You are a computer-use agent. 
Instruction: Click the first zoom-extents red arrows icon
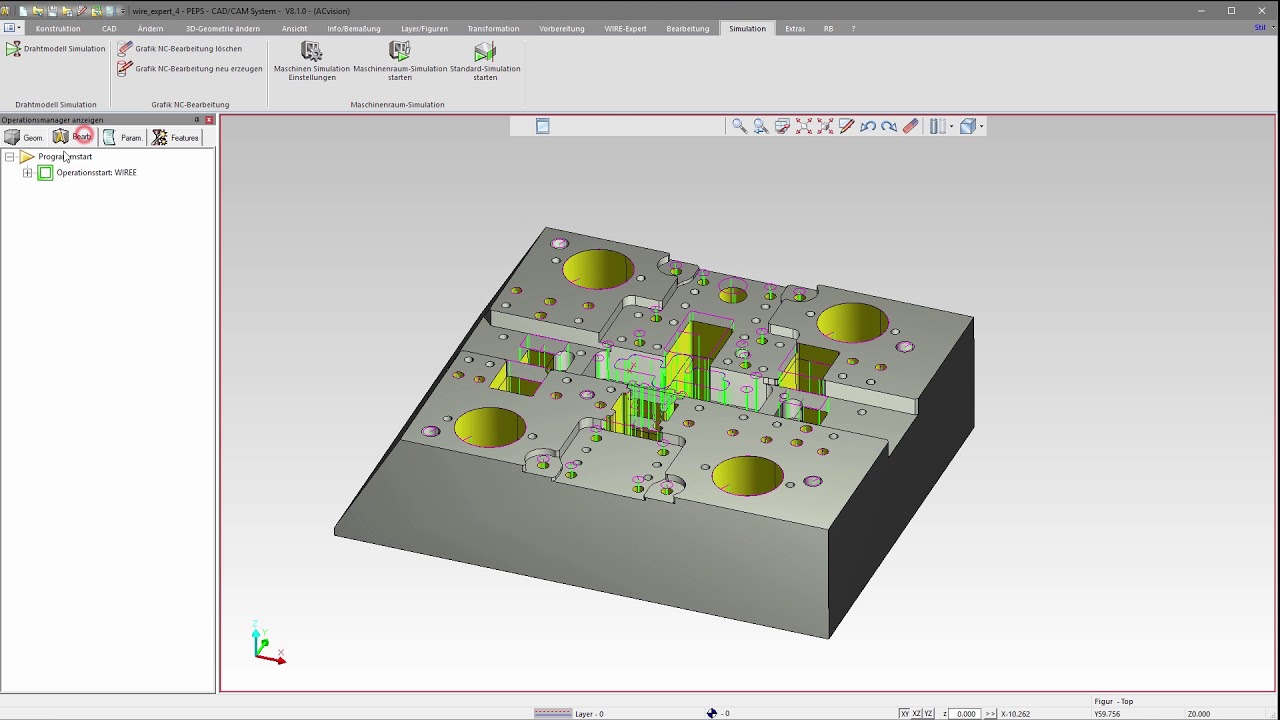[x=804, y=126]
